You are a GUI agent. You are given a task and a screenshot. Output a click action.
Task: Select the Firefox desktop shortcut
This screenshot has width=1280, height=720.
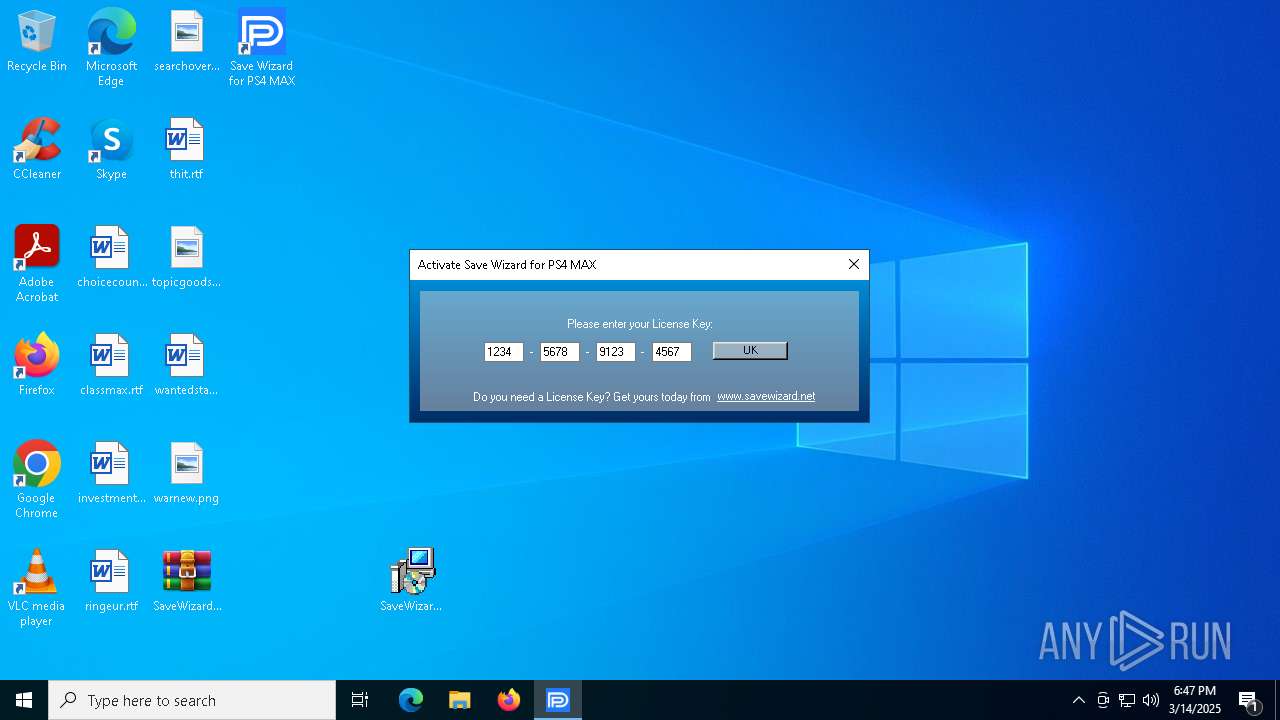point(37,366)
